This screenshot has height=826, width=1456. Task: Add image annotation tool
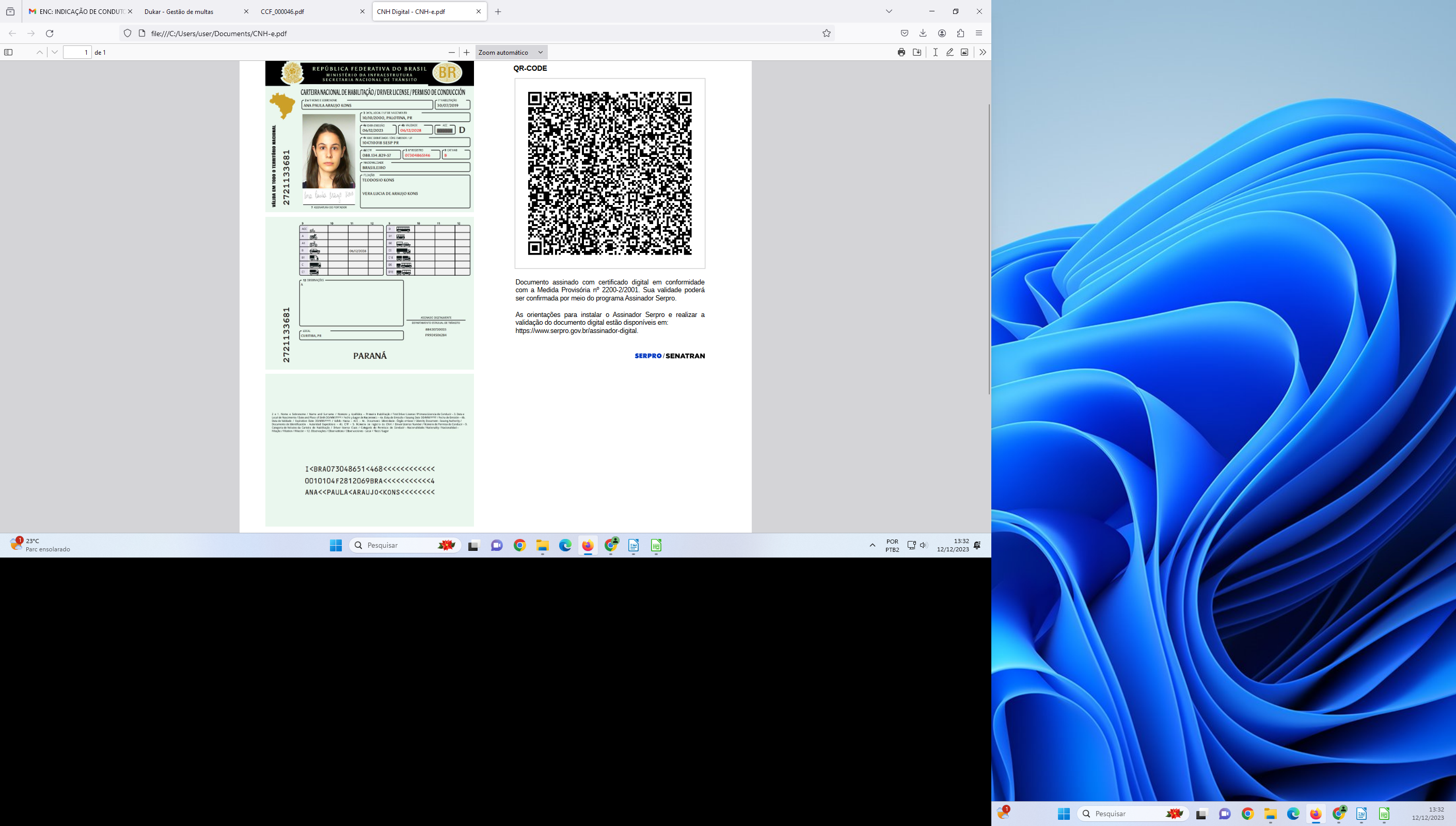[x=965, y=52]
